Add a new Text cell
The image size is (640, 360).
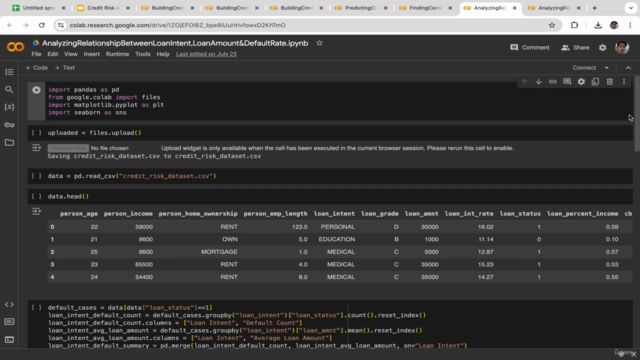65,68
